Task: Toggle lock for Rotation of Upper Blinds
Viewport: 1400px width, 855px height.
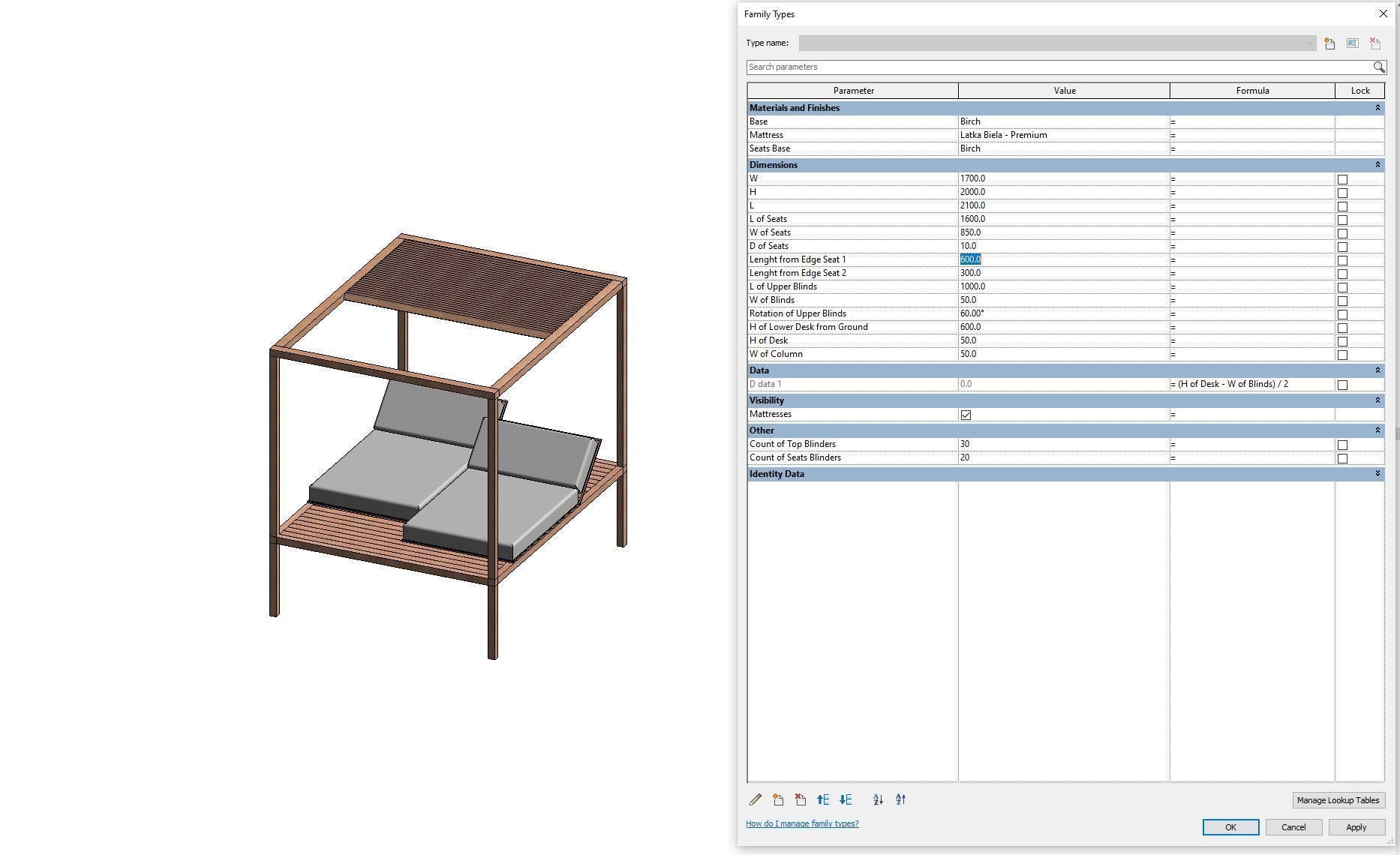Action: 1342,314
